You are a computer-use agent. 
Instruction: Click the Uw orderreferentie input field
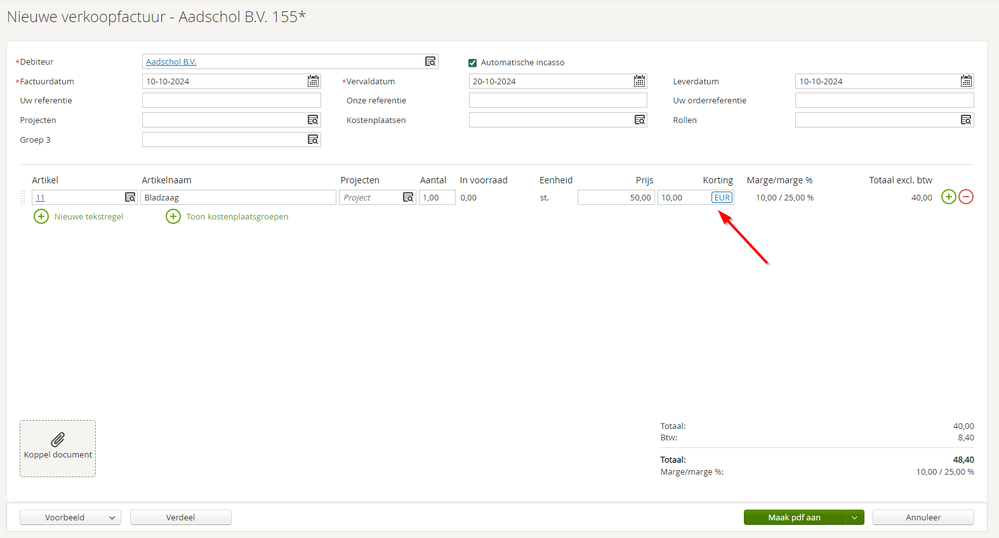pos(884,101)
